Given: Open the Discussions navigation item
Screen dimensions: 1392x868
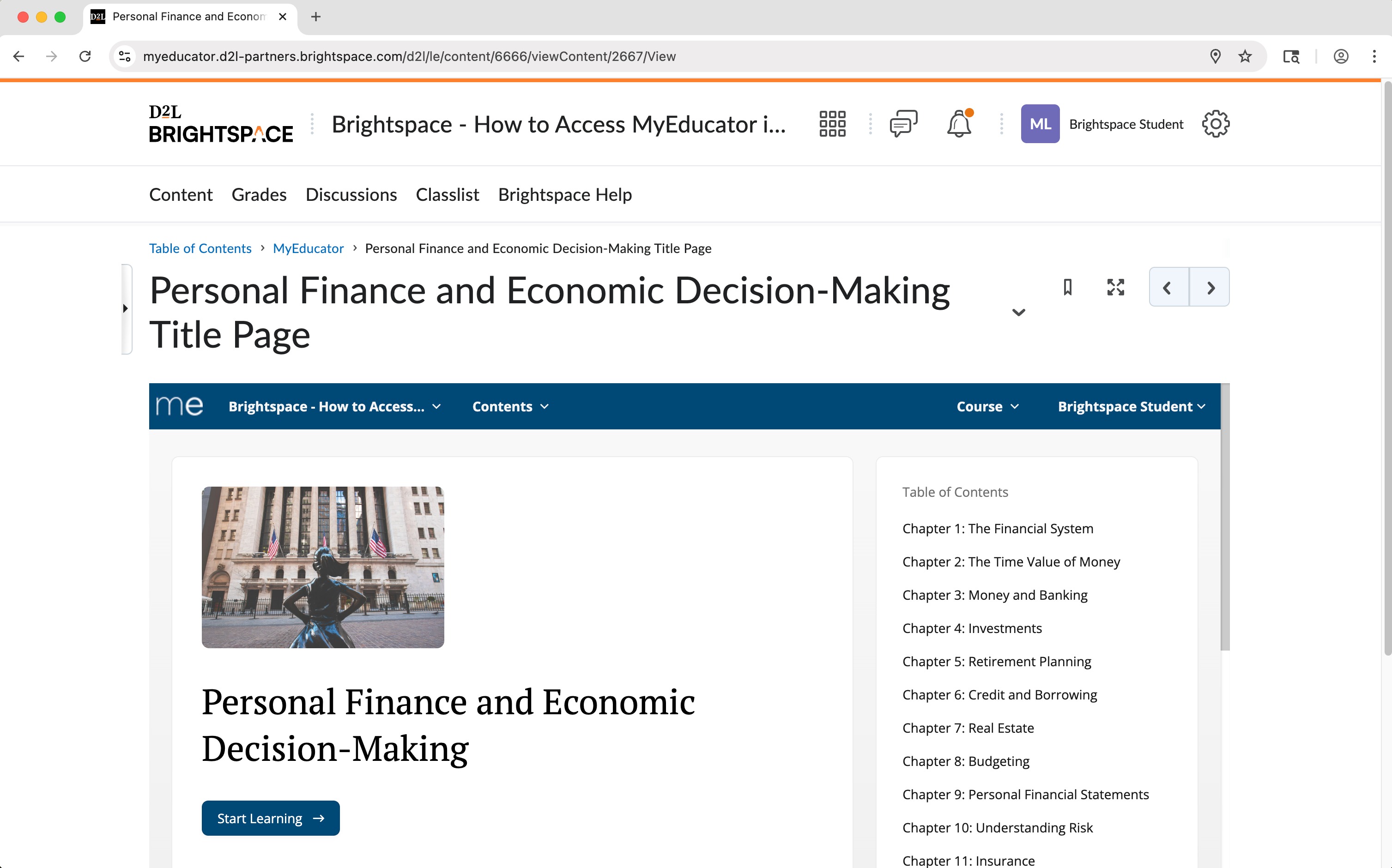Looking at the screenshot, I should [351, 195].
